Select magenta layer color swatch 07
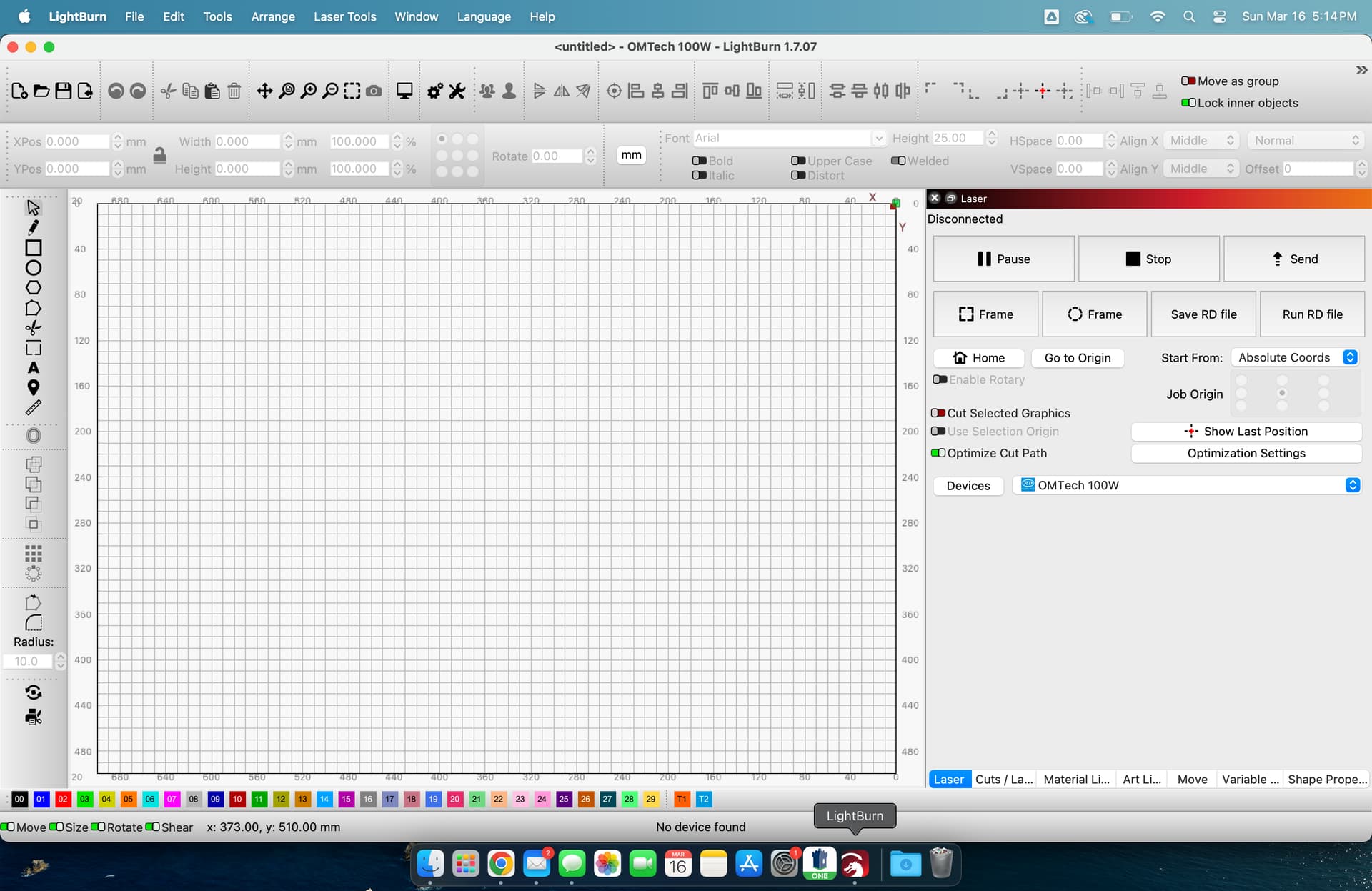The image size is (1372, 891). (171, 799)
